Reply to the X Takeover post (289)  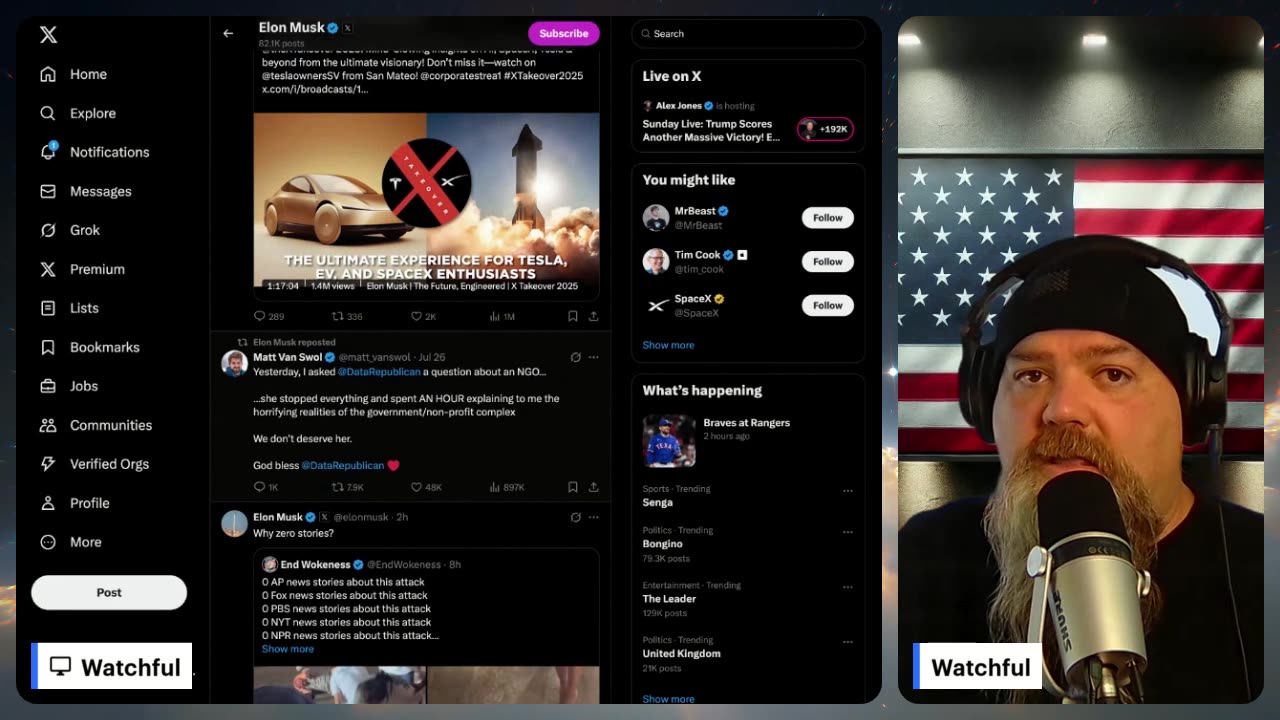point(269,316)
